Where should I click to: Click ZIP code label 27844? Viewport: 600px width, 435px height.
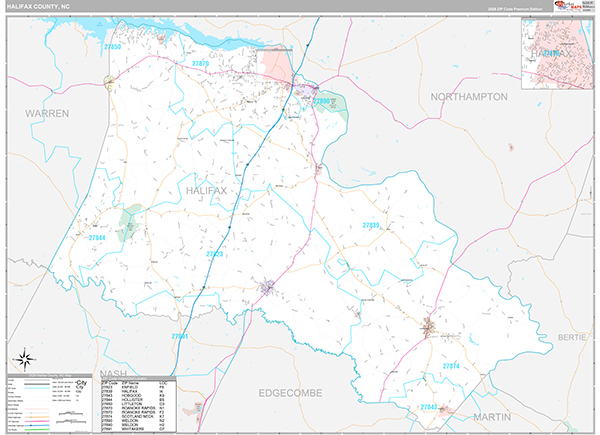coord(97,238)
